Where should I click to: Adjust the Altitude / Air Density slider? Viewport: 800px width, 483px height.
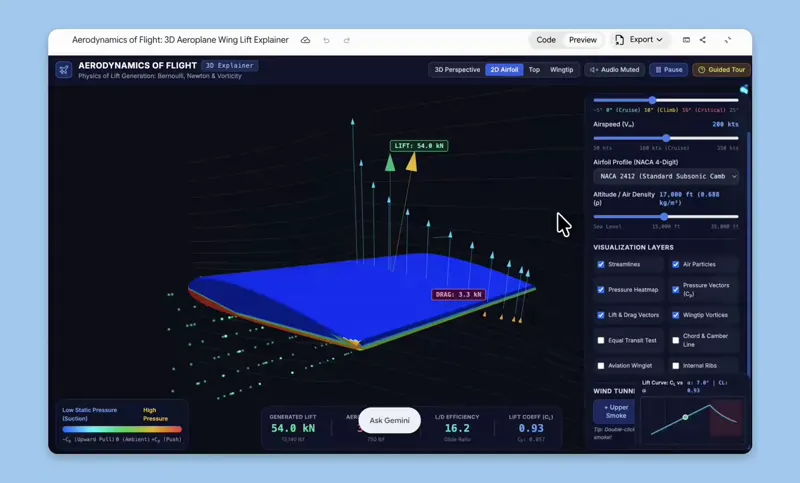665,217
